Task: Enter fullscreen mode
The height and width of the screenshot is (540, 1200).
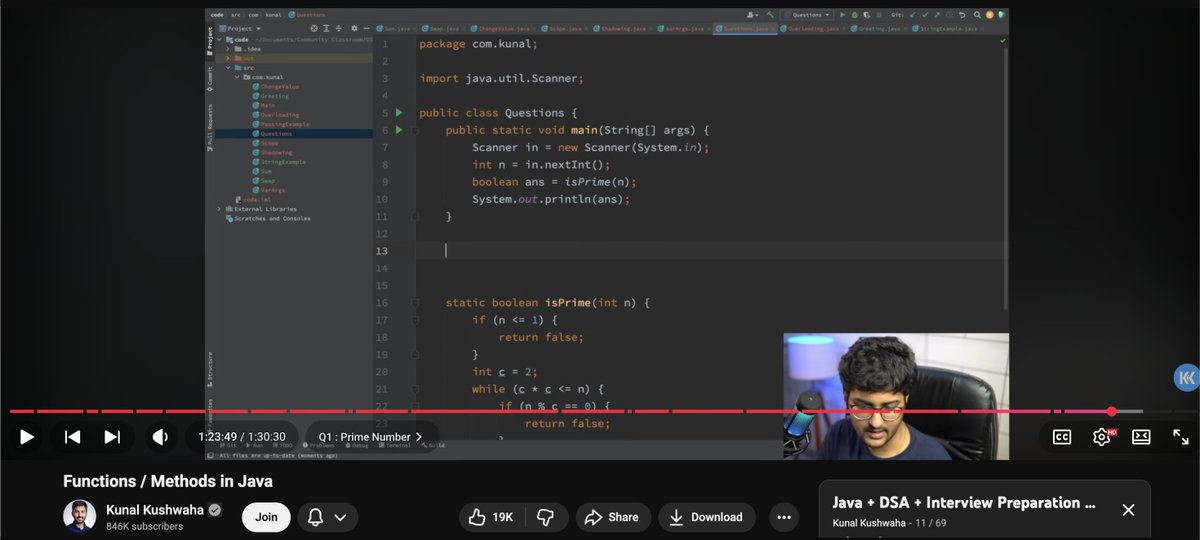Action: [1180, 437]
